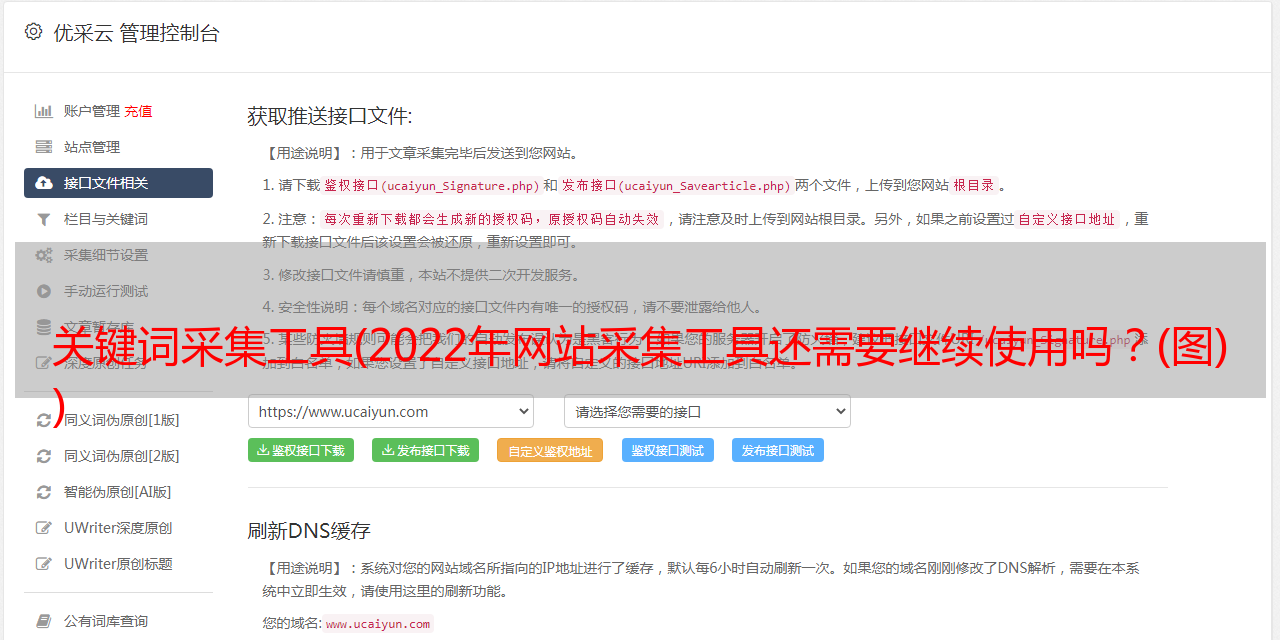Image resolution: width=1280 pixels, height=640 pixels.
Task: Click the 安全性说明 note line
Action: (x=512, y=307)
